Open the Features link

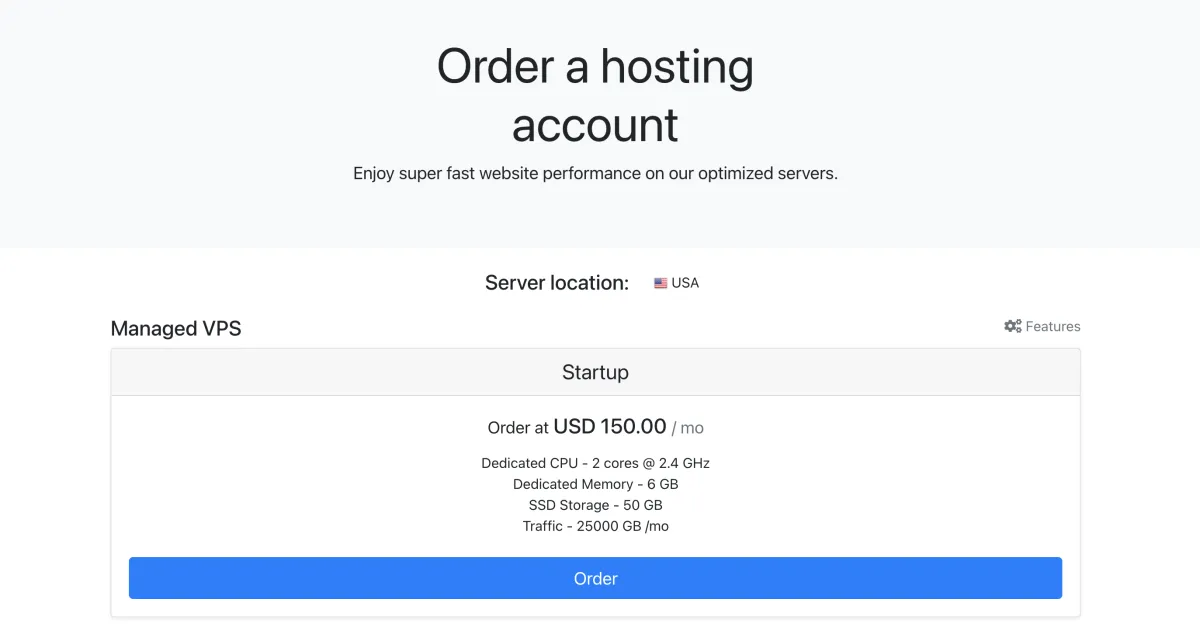point(1052,326)
